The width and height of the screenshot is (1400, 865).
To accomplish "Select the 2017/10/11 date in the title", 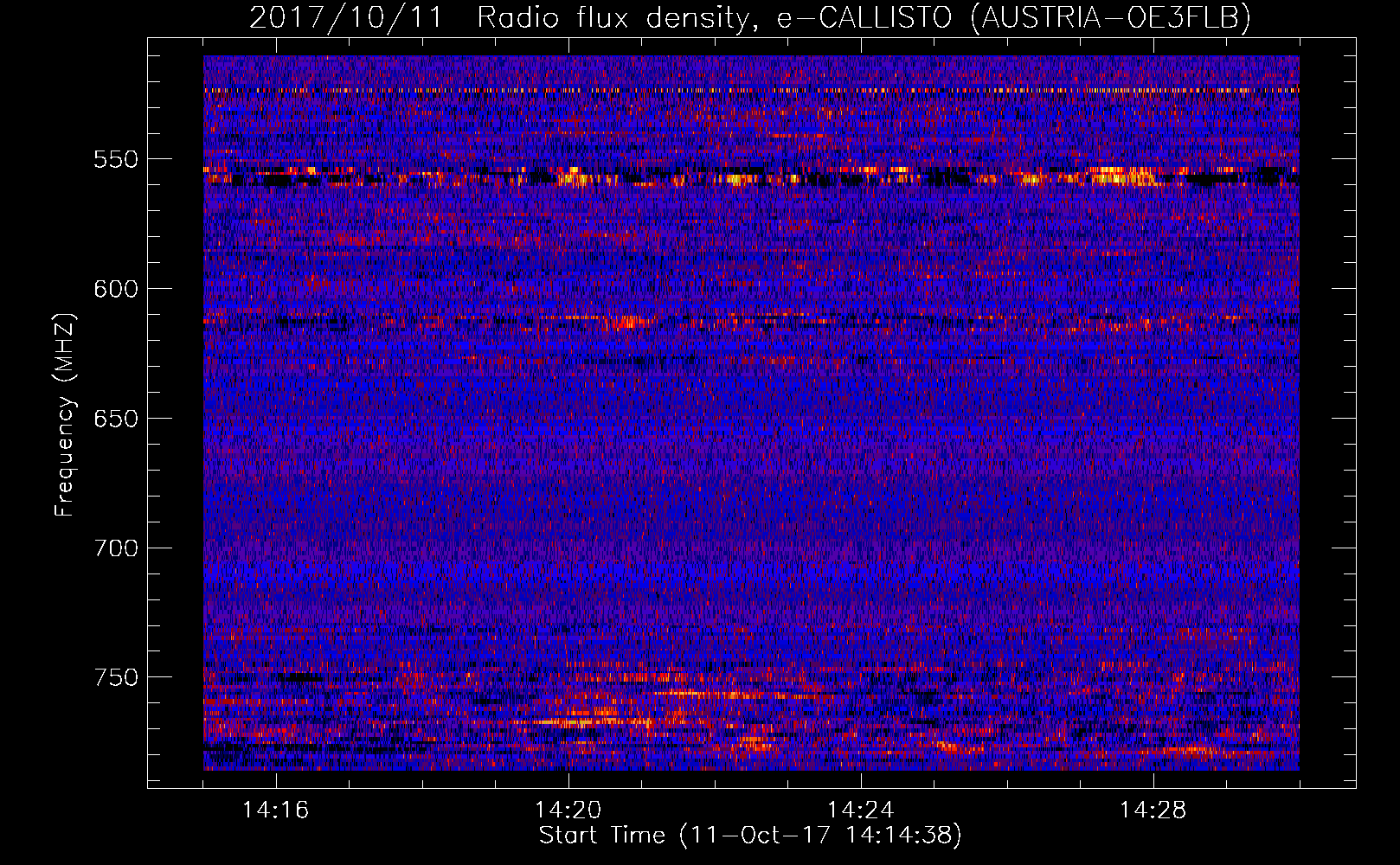I will coord(346,18).
